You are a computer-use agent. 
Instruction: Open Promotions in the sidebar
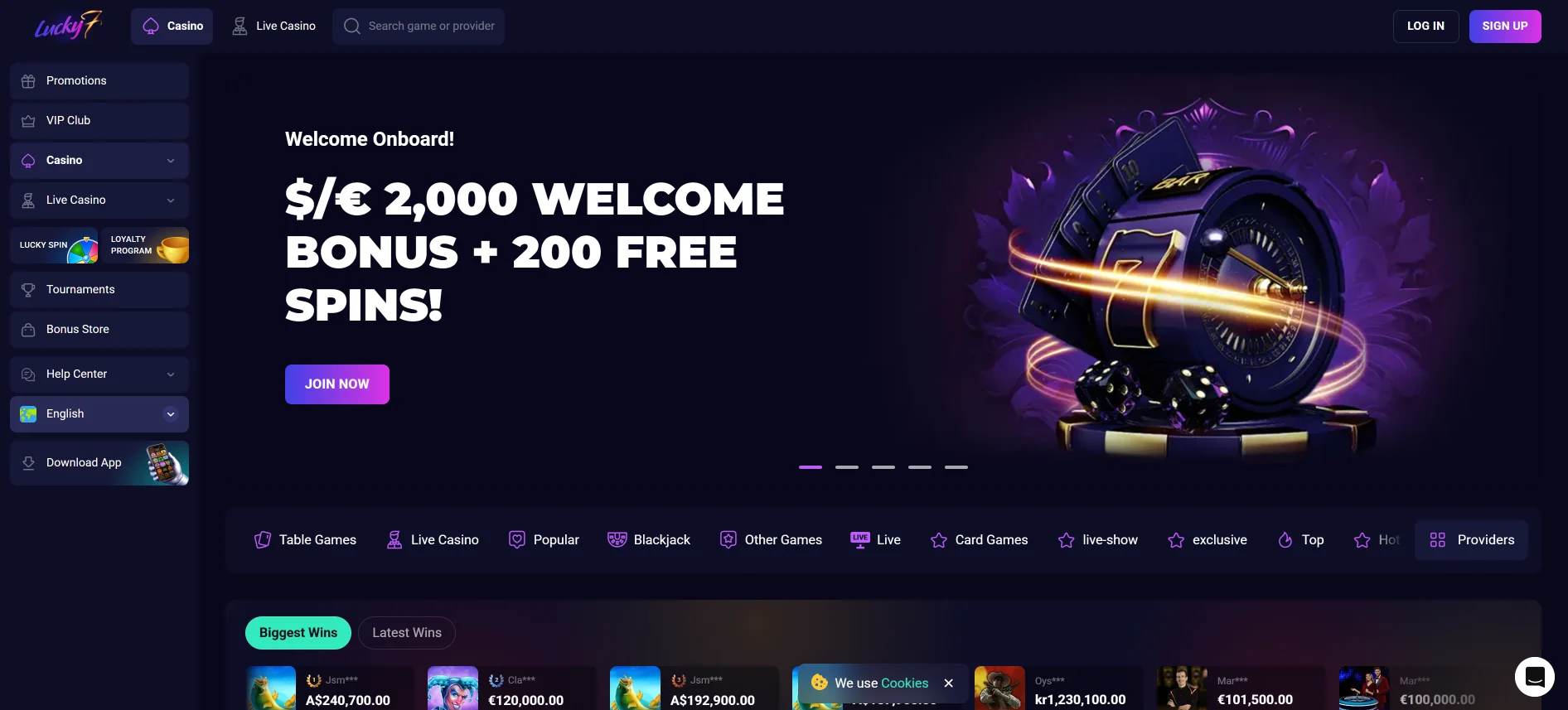(99, 81)
